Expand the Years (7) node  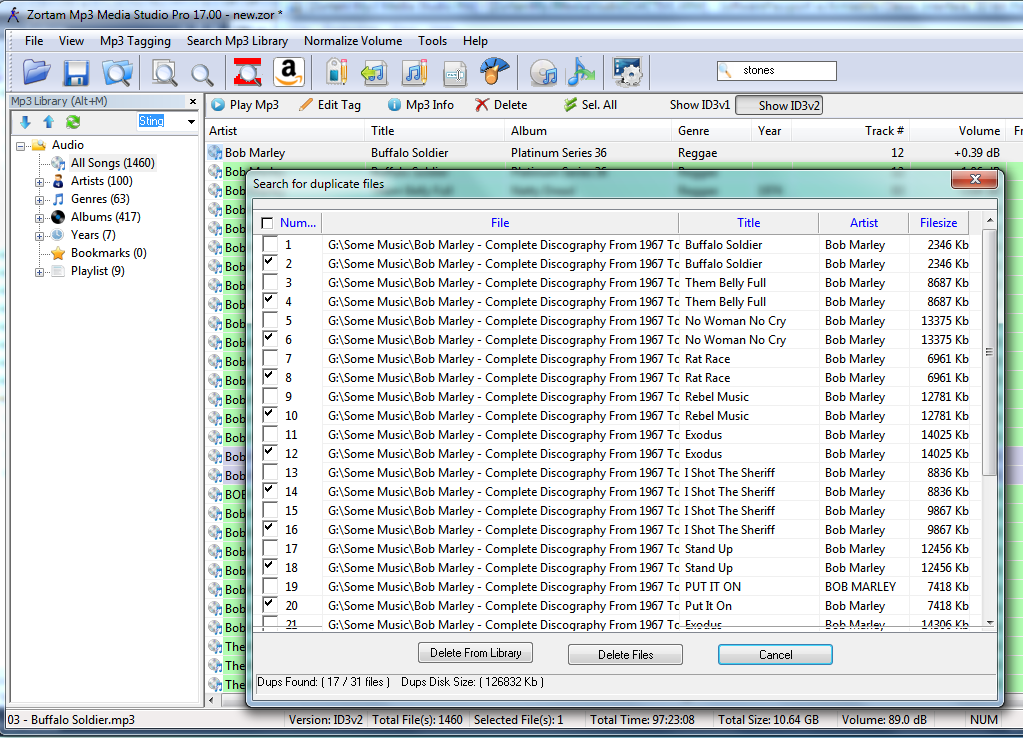pos(39,236)
